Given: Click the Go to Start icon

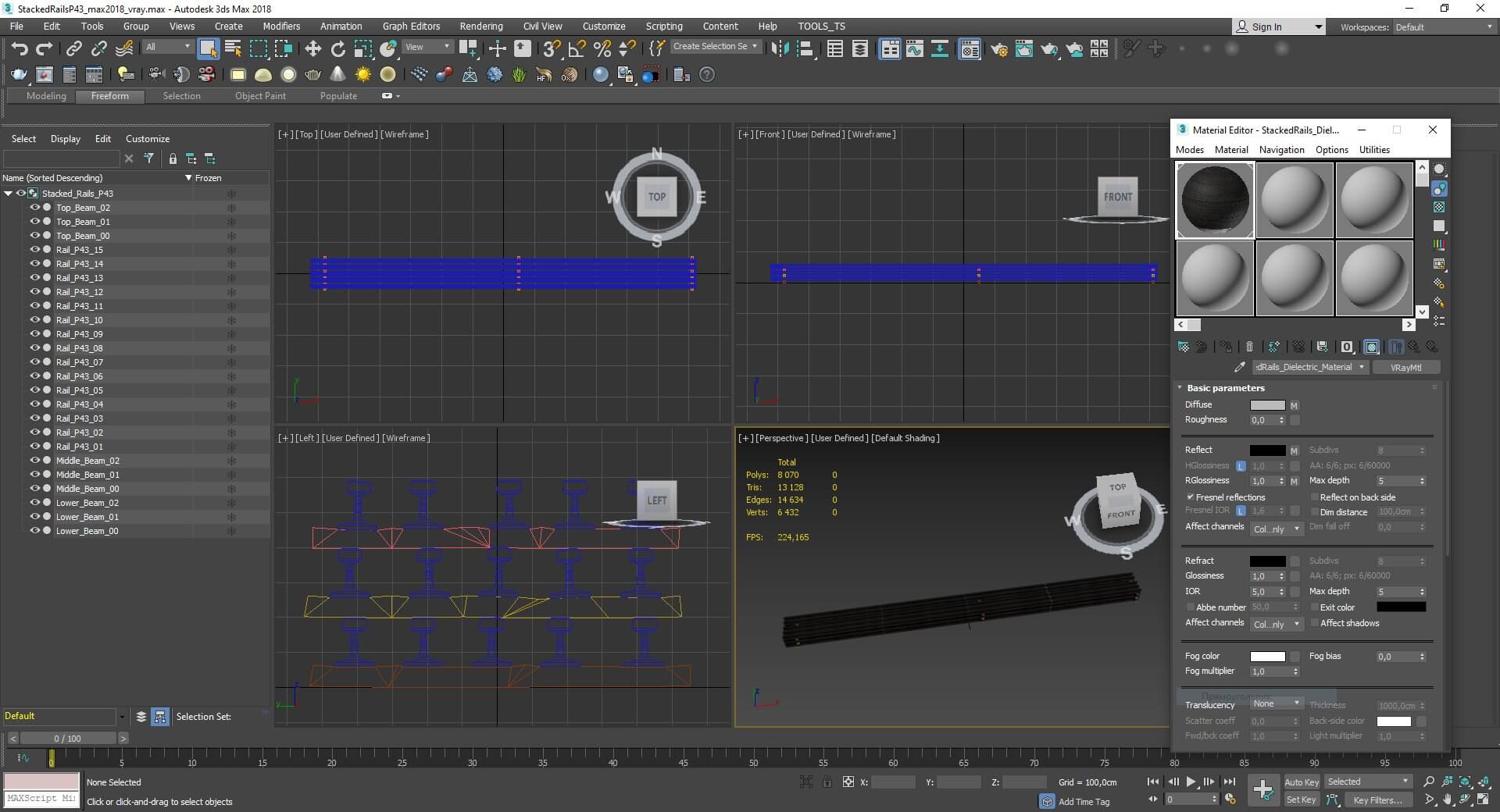Looking at the screenshot, I should pos(1152,782).
